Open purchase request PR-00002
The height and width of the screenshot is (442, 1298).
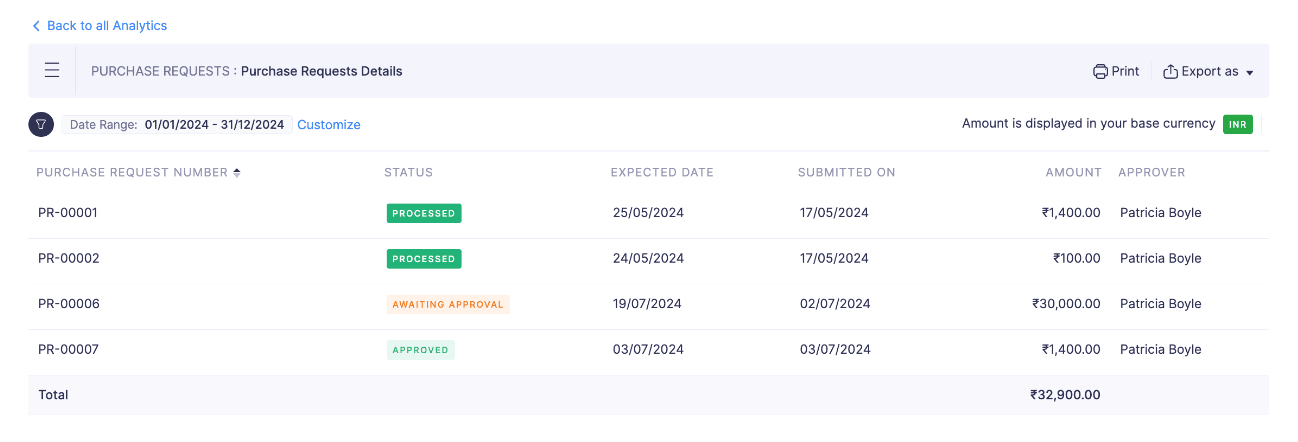69,259
